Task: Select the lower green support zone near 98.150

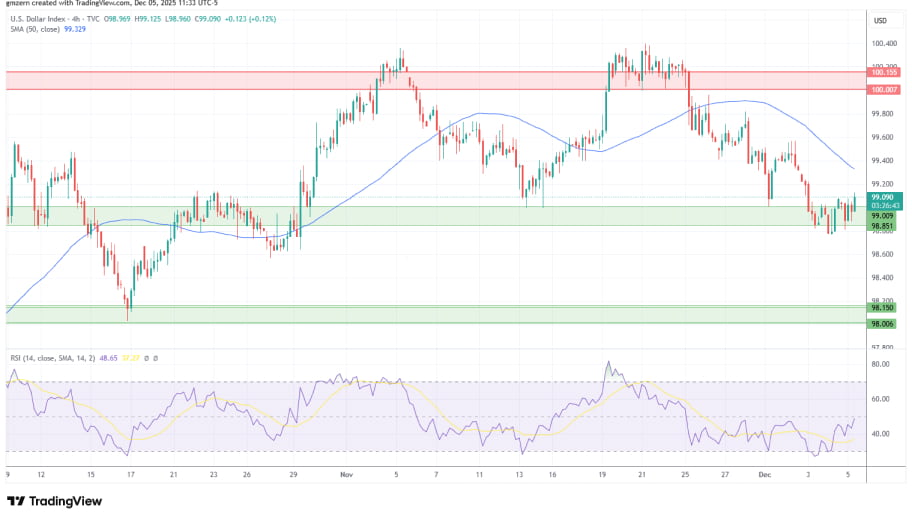Action: pyautogui.click(x=400, y=314)
